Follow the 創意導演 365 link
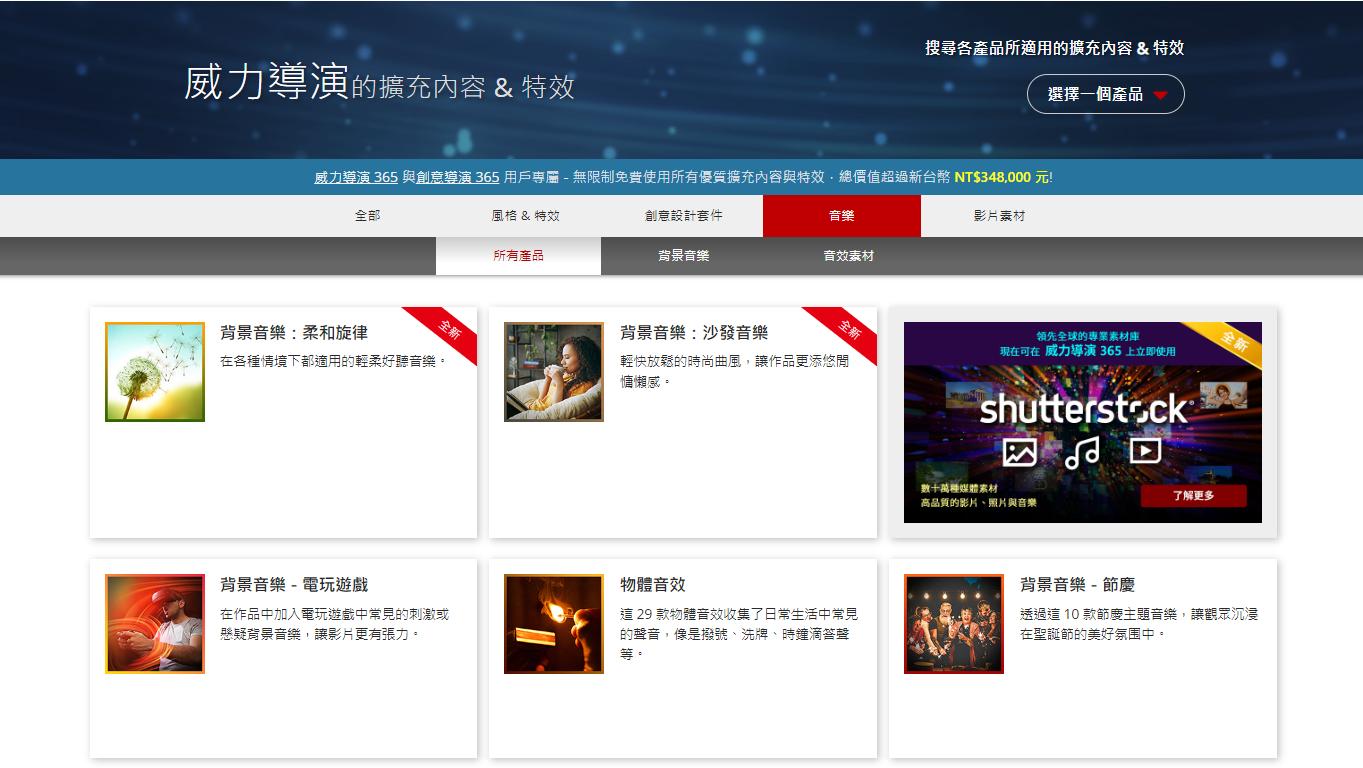The image size is (1363, 768). [458, 177]
